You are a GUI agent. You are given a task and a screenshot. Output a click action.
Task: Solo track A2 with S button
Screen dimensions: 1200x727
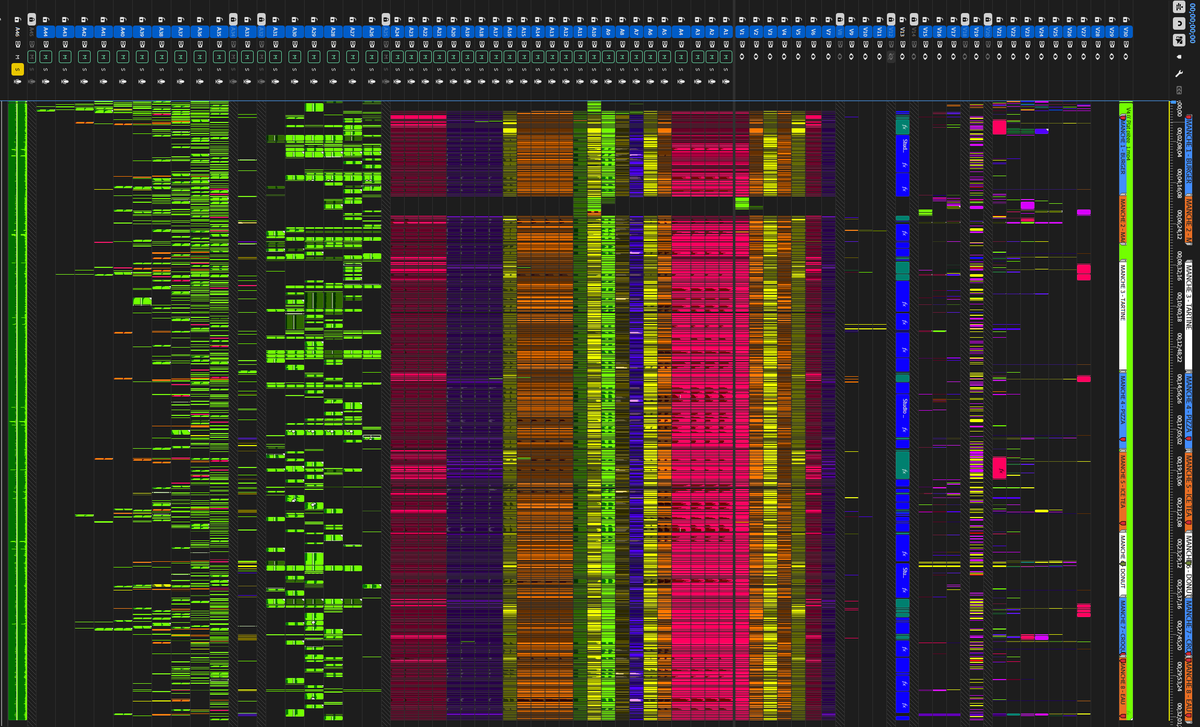pyautogui.click(x=712, y=70)
